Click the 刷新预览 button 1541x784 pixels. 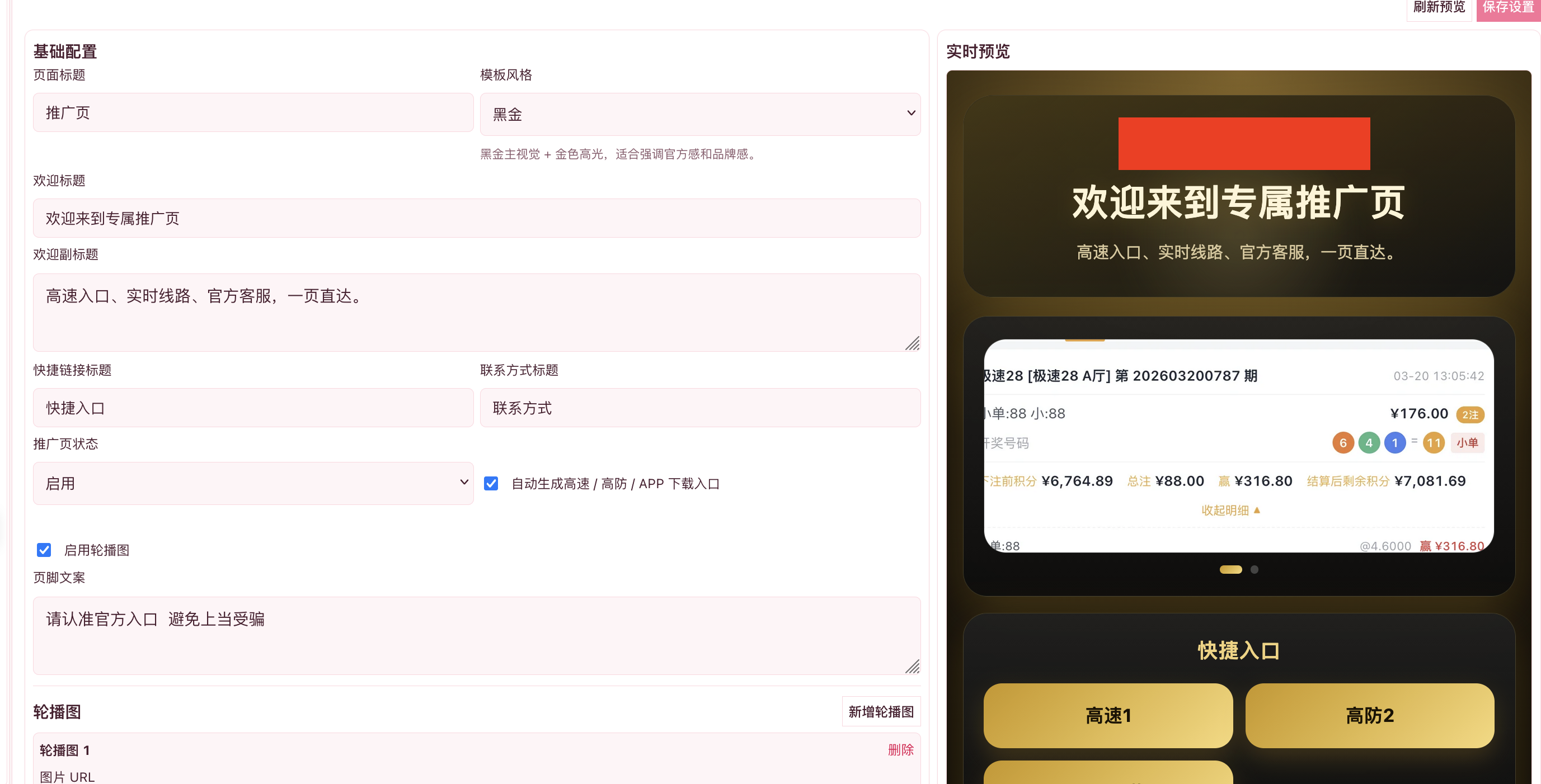[1438, 8]
